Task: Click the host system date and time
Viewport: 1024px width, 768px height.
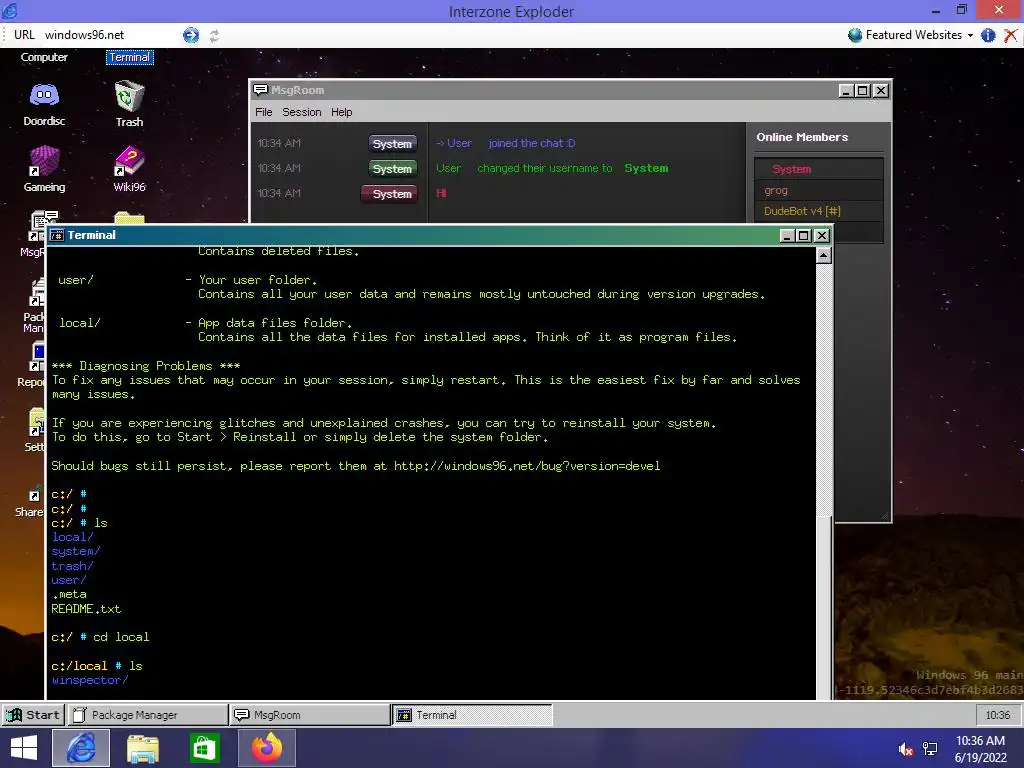Action: [x=980, y=749]
